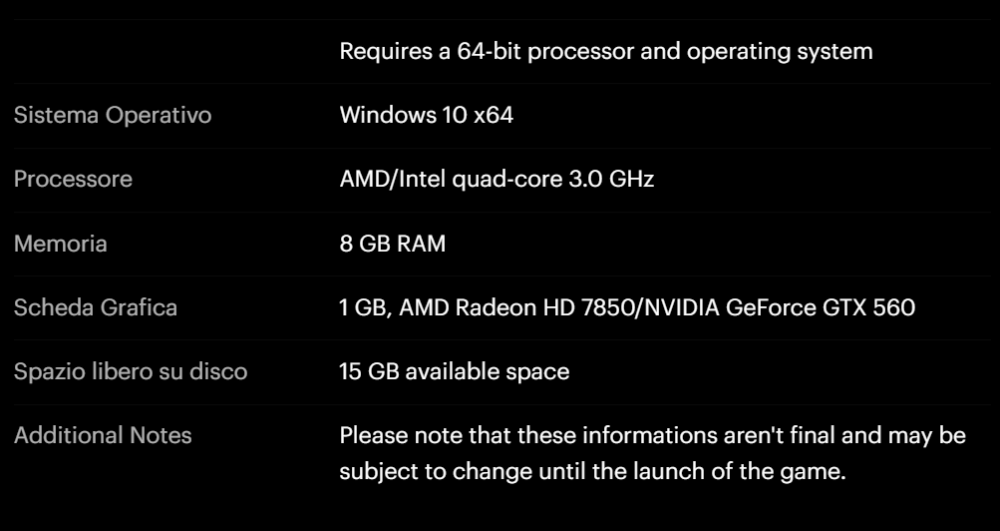The image size is (1000, 531).
Task: Click the 15 GB available space value
Action: 454,371
